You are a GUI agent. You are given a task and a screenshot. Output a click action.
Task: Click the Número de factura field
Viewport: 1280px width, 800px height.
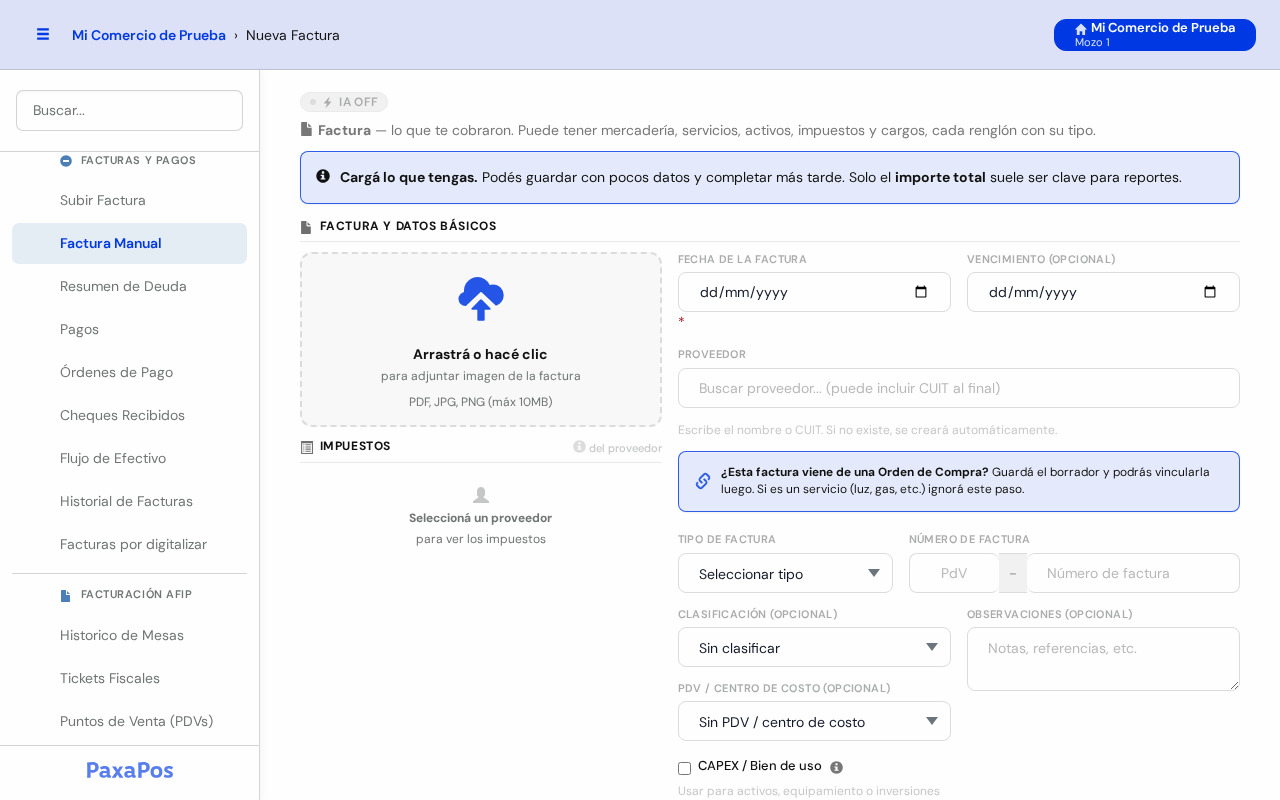(x=1133, y=573)
